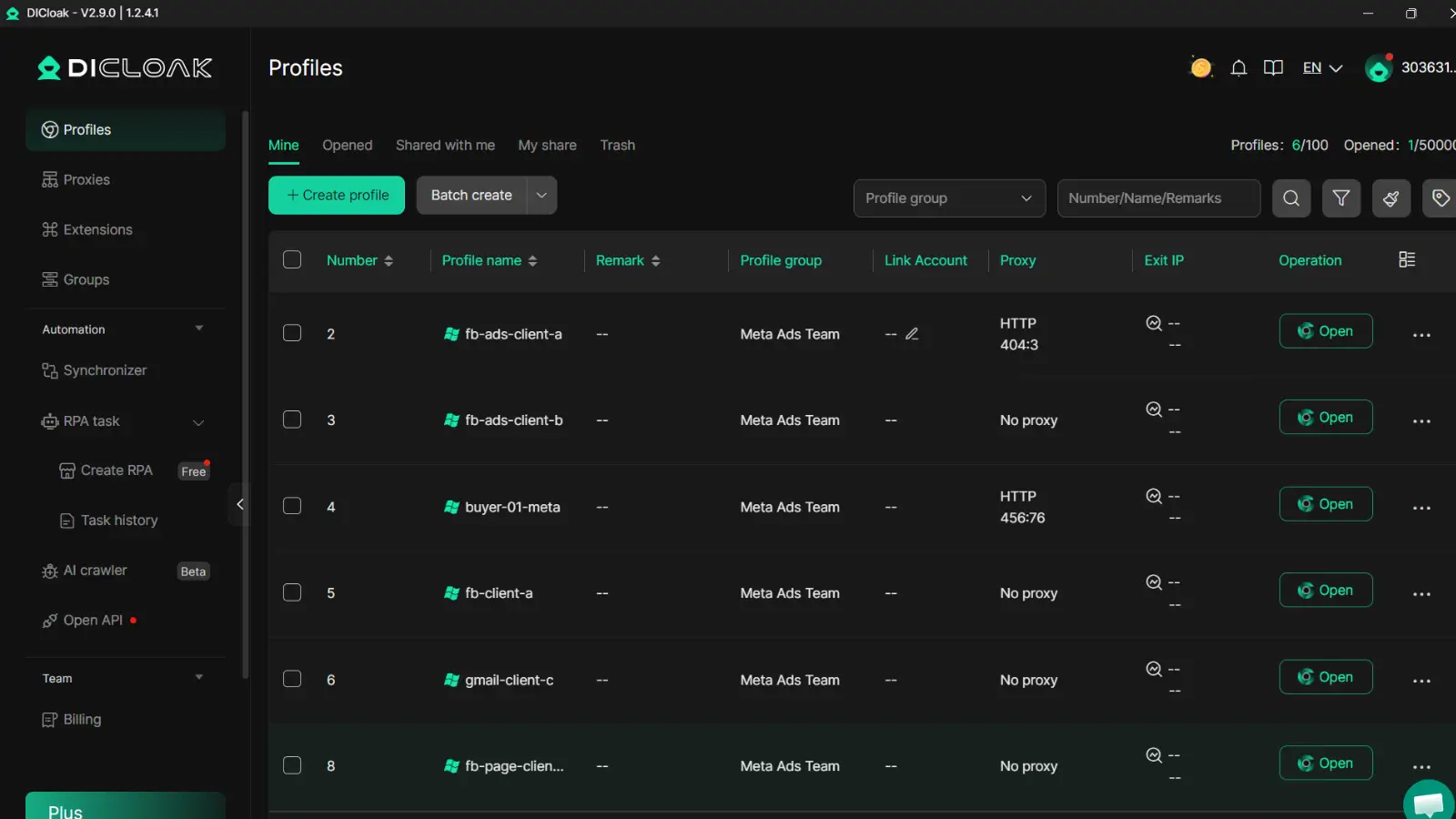Click the search magnifier button
1456x819 pixels.
click(1291, 197)
